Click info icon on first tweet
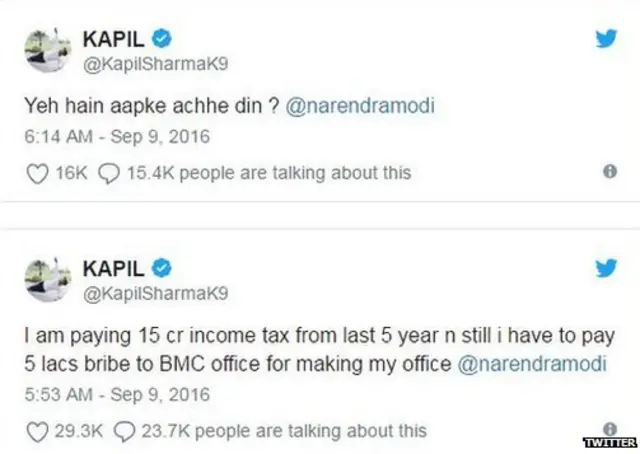 pyautogui.click(x=609, y=171)
